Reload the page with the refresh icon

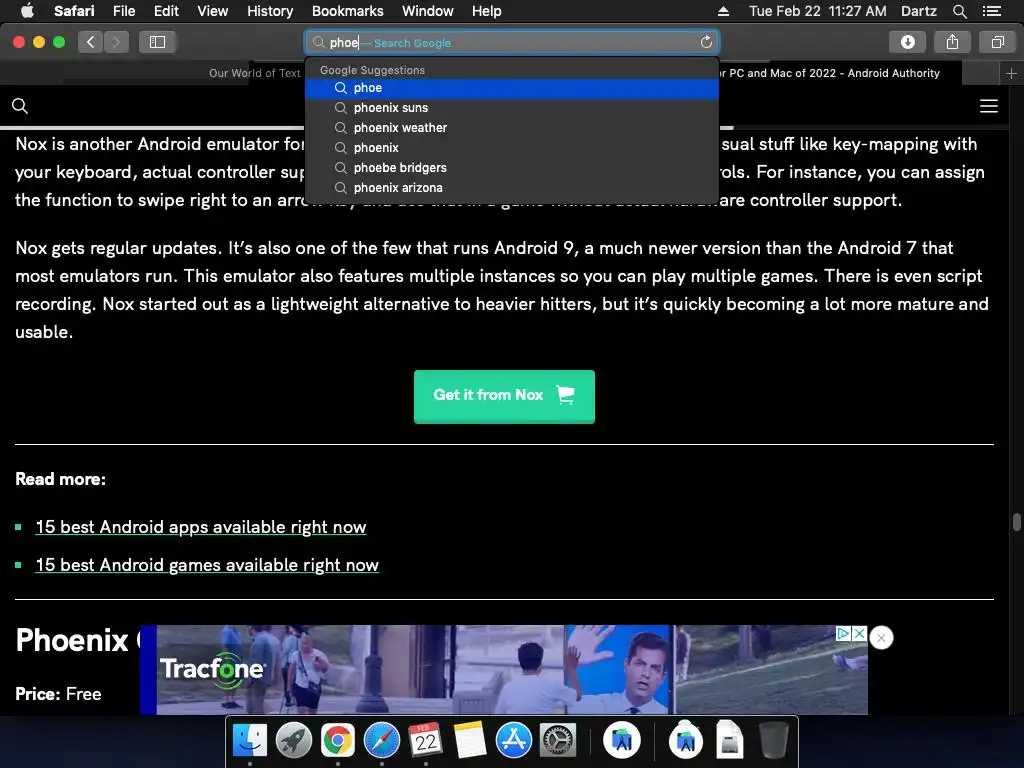706,42
